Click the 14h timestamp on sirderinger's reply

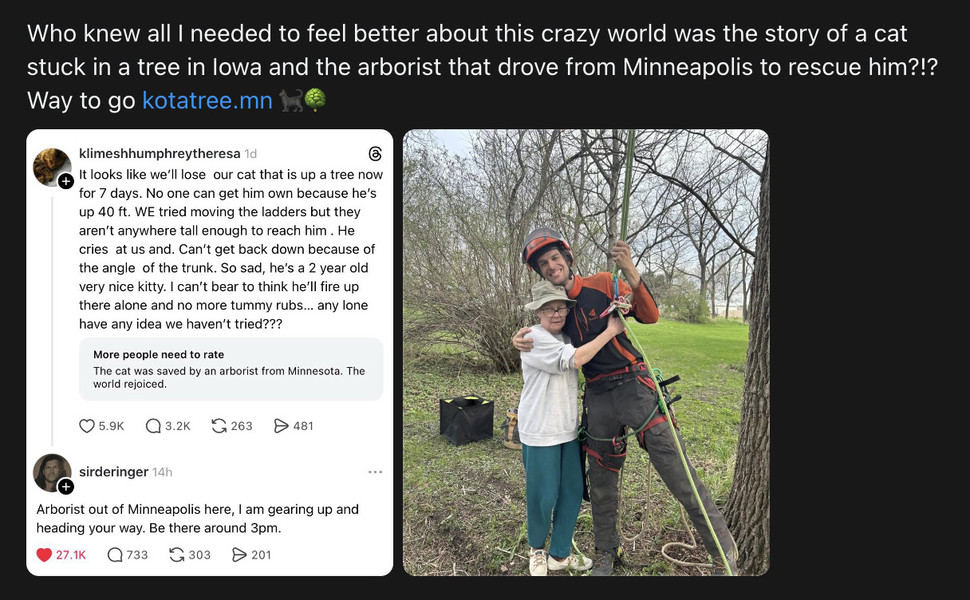(x=162, y=472)
